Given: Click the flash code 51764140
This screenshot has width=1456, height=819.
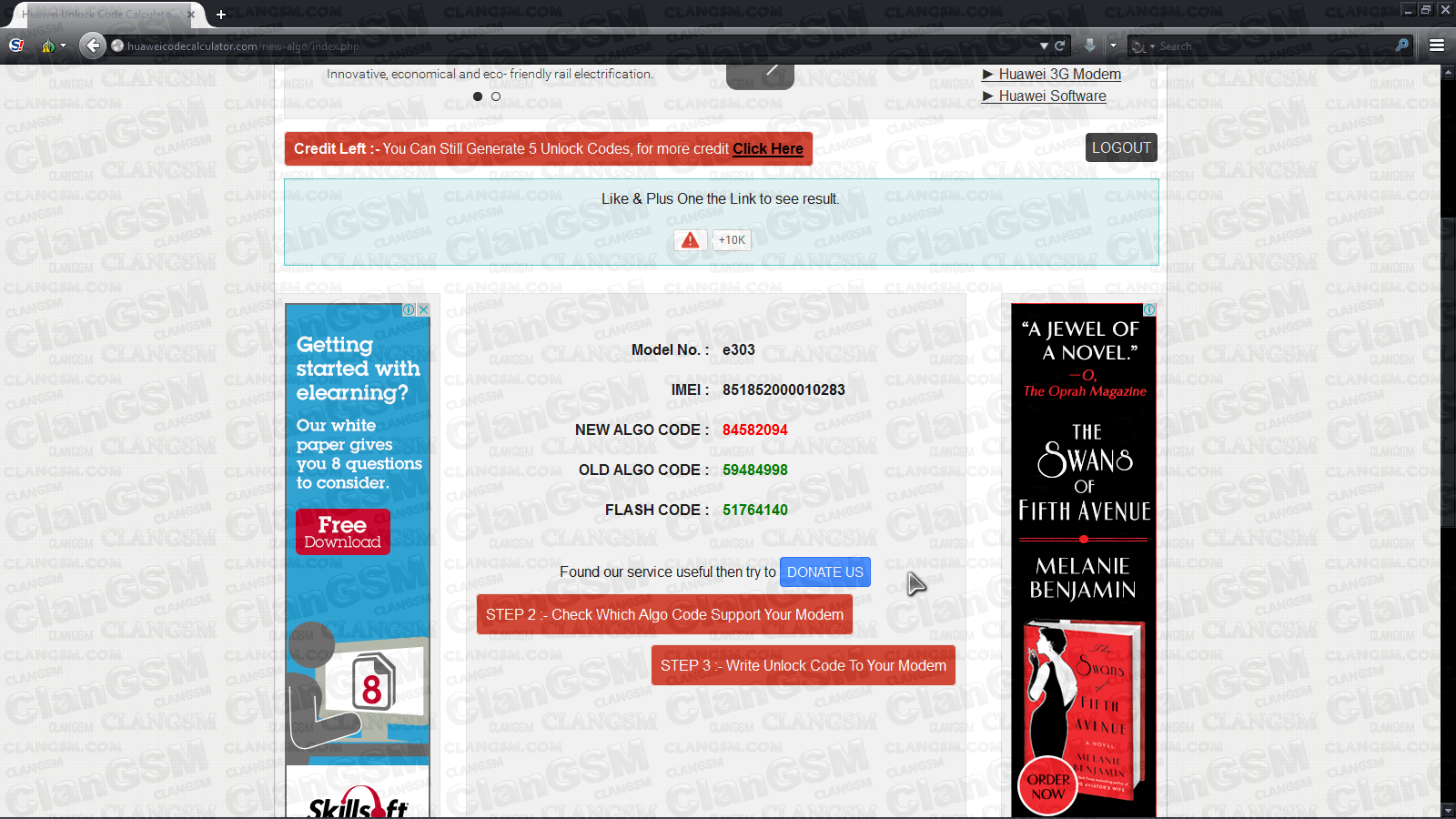Looking at the screenshot, I should [x=755, y=511].
